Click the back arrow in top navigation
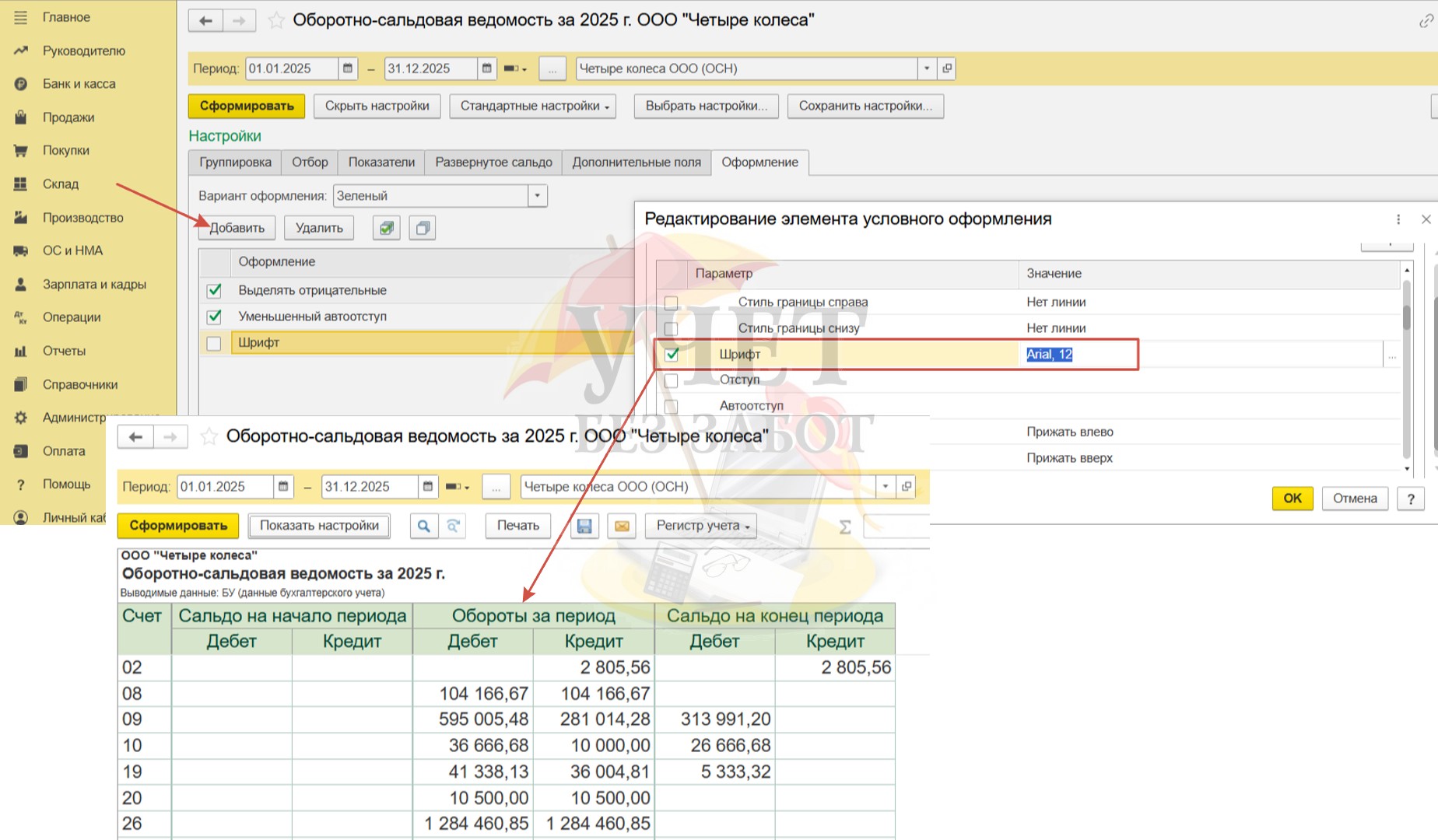This screenshot has height=840, width=1438. click(x=205, y=20)
